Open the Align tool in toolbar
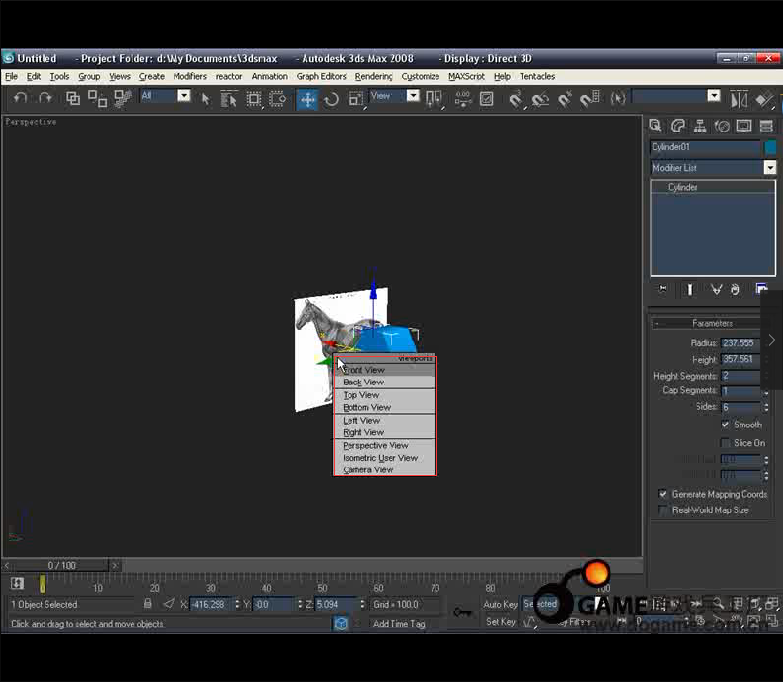The width and height of the screenshot is (783, 682). click(764, 100)
